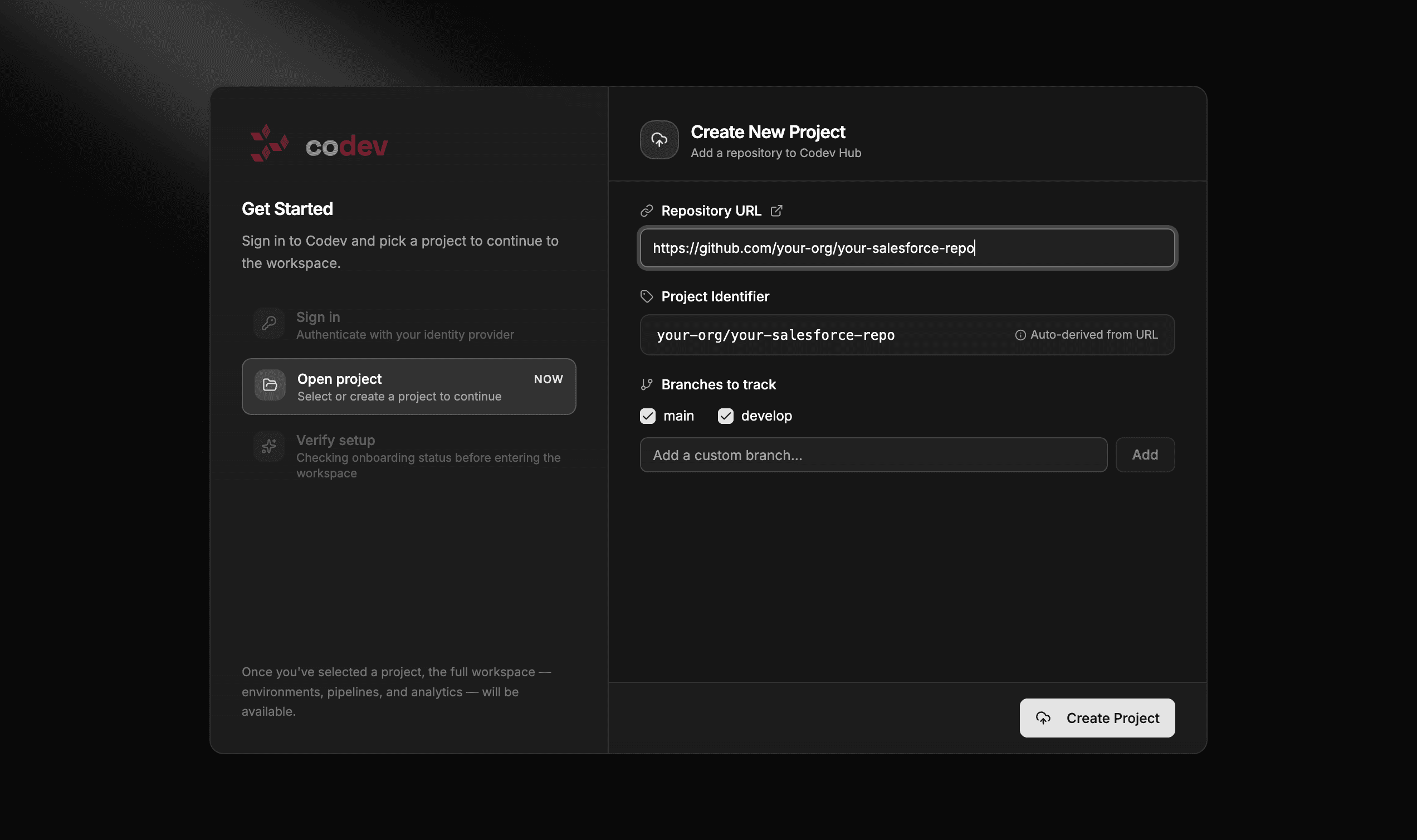This screenshot has width=1417, height=840.
Task: Click the Branches to track label
Action: [719, 385]
